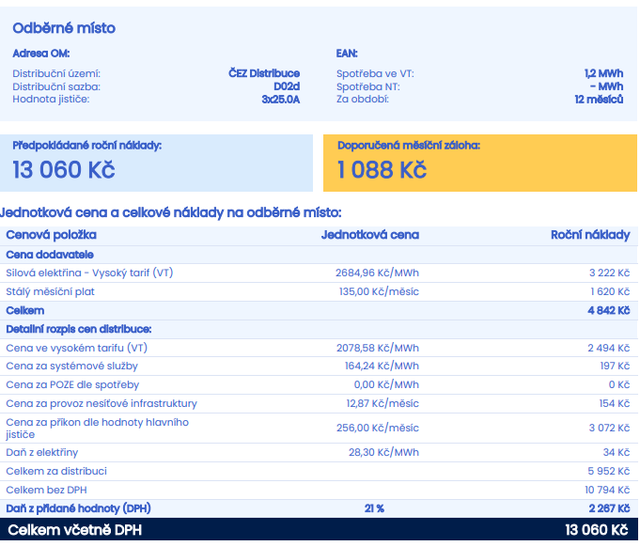Select the '21 %' VAT rate
This screenshot has height=546, width=640.
tap(374, 508)
